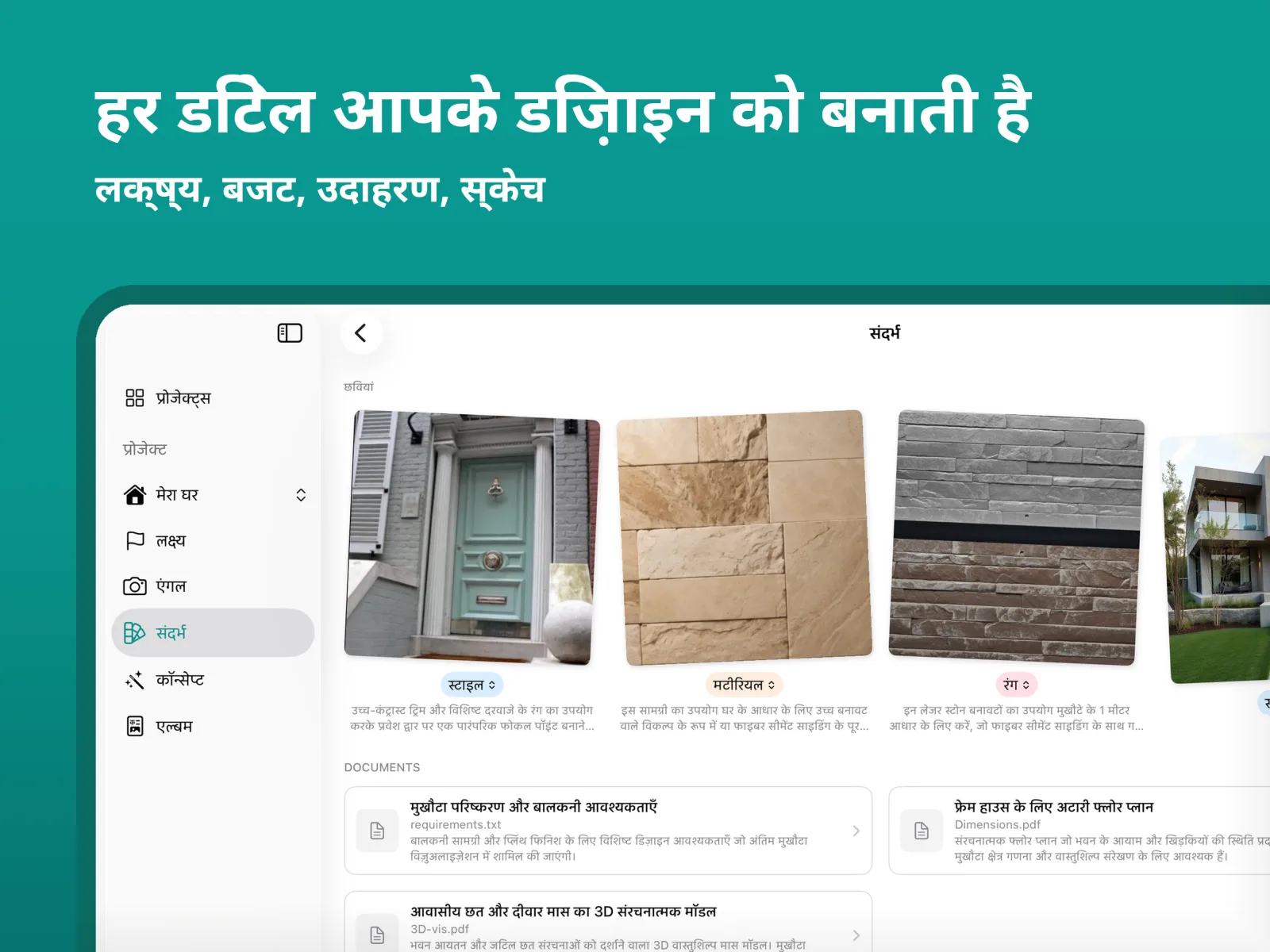Click document icon of requirements.txt
Screen dimensions: 1270x952
click(x=378, y=831)
